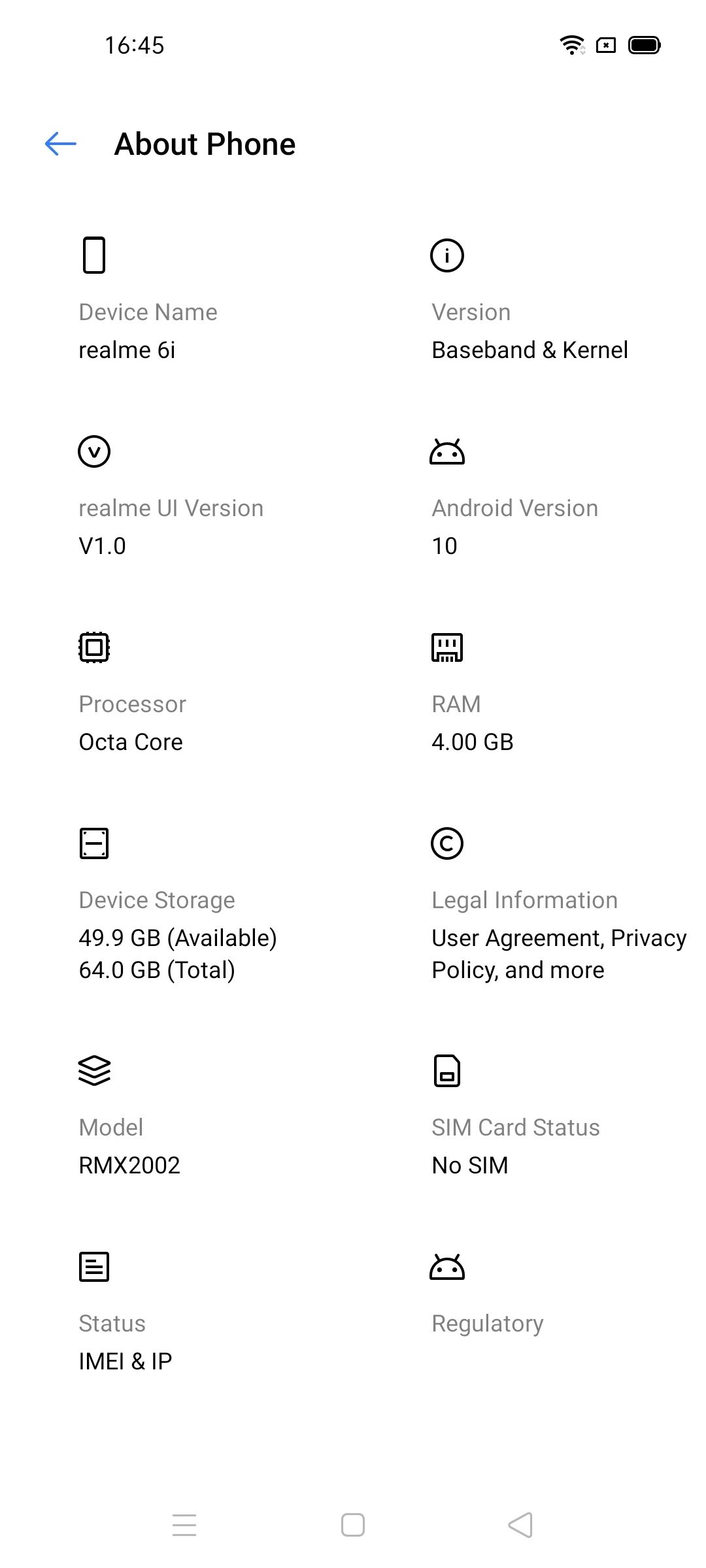Screen dimensions: 706x1568
Task: Tap the back triangle navigation button
Action: pyautogui.click(x=521, y=1525)
